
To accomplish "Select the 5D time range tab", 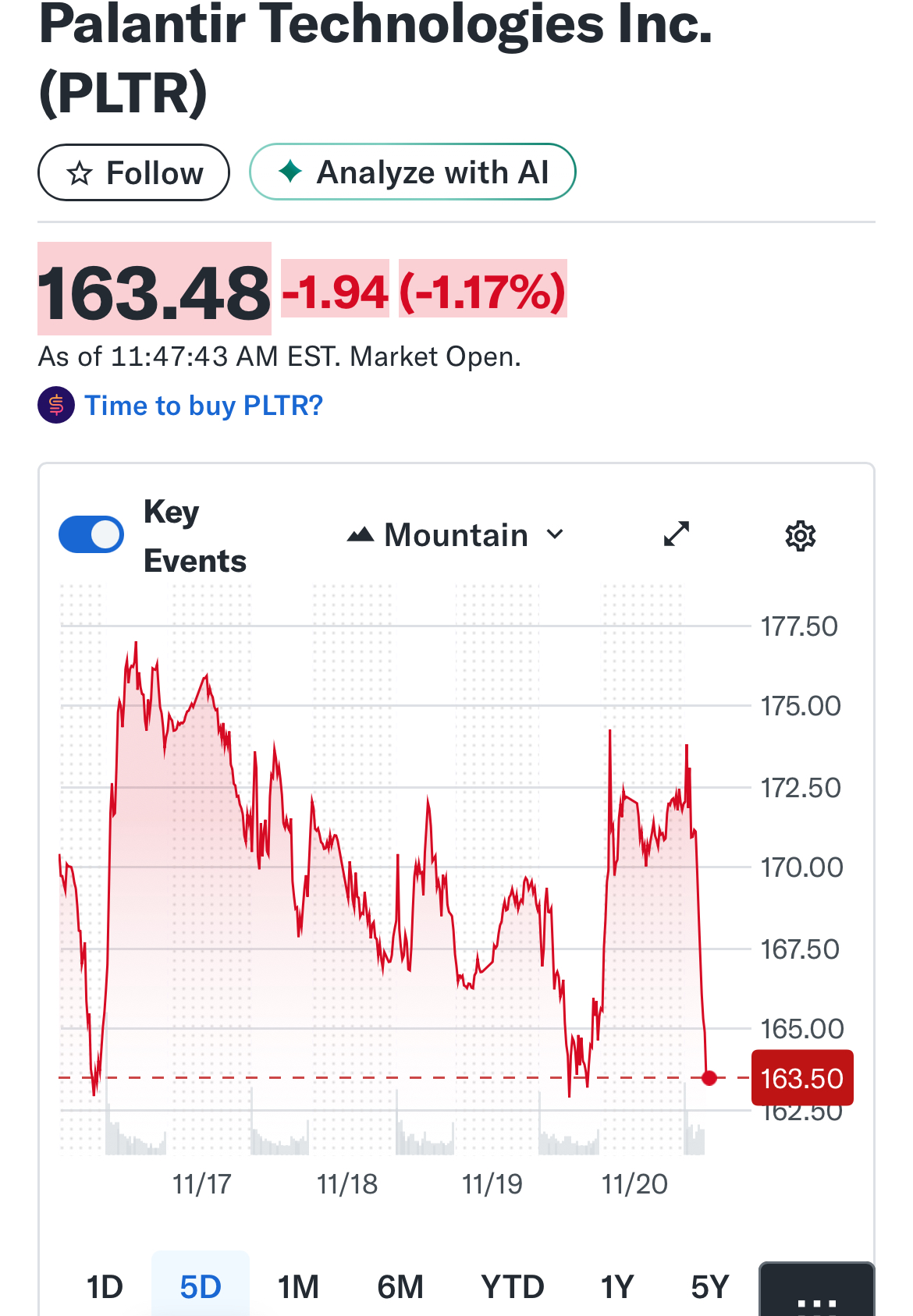I will [x=201, y=1287].
